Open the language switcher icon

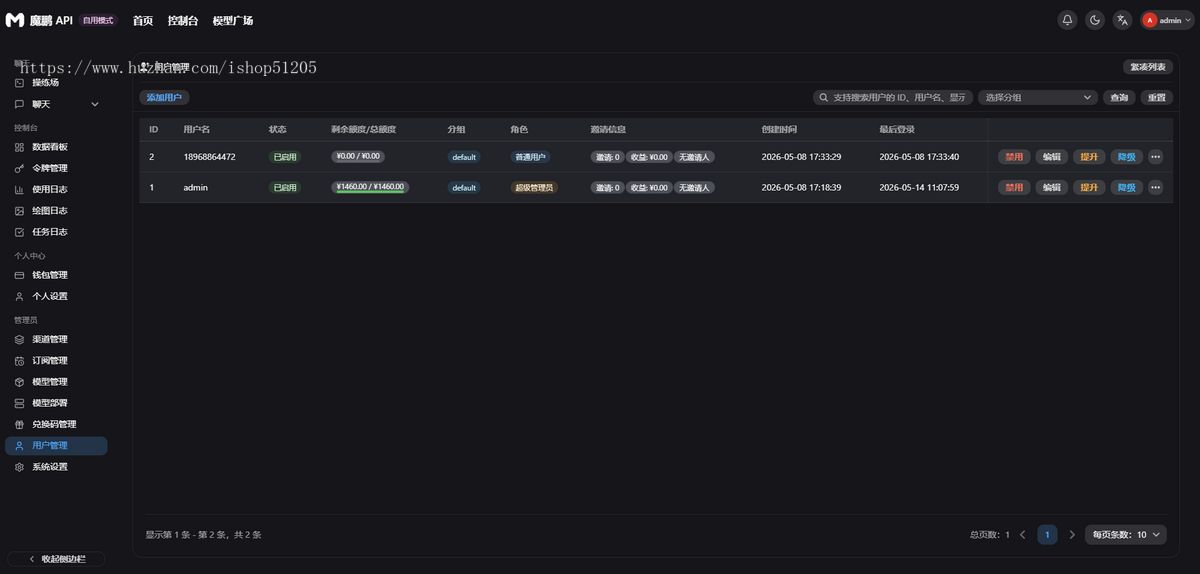coord(1123,20)
